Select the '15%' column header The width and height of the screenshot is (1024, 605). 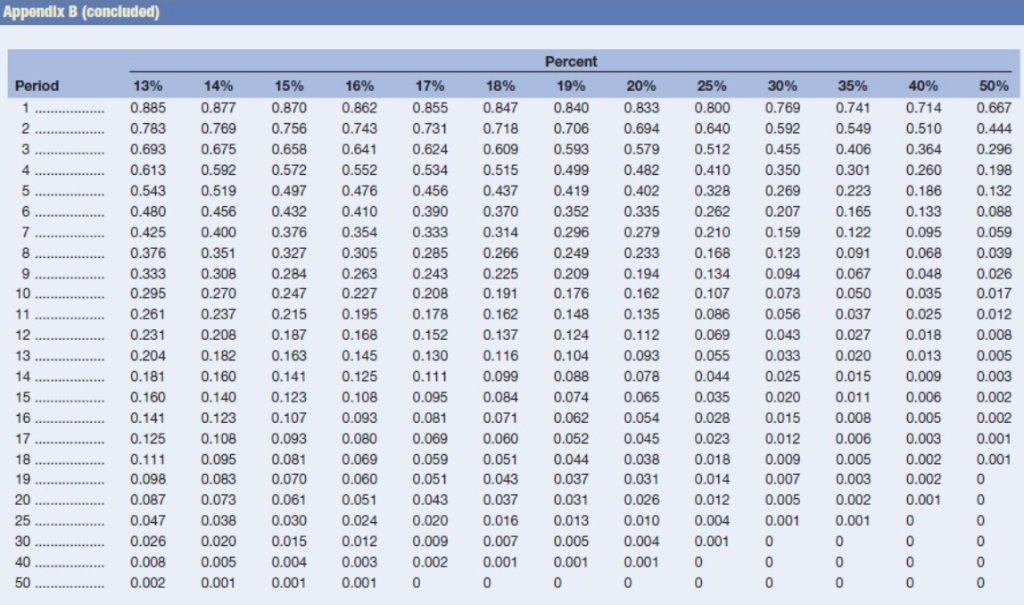pos(289,86)
